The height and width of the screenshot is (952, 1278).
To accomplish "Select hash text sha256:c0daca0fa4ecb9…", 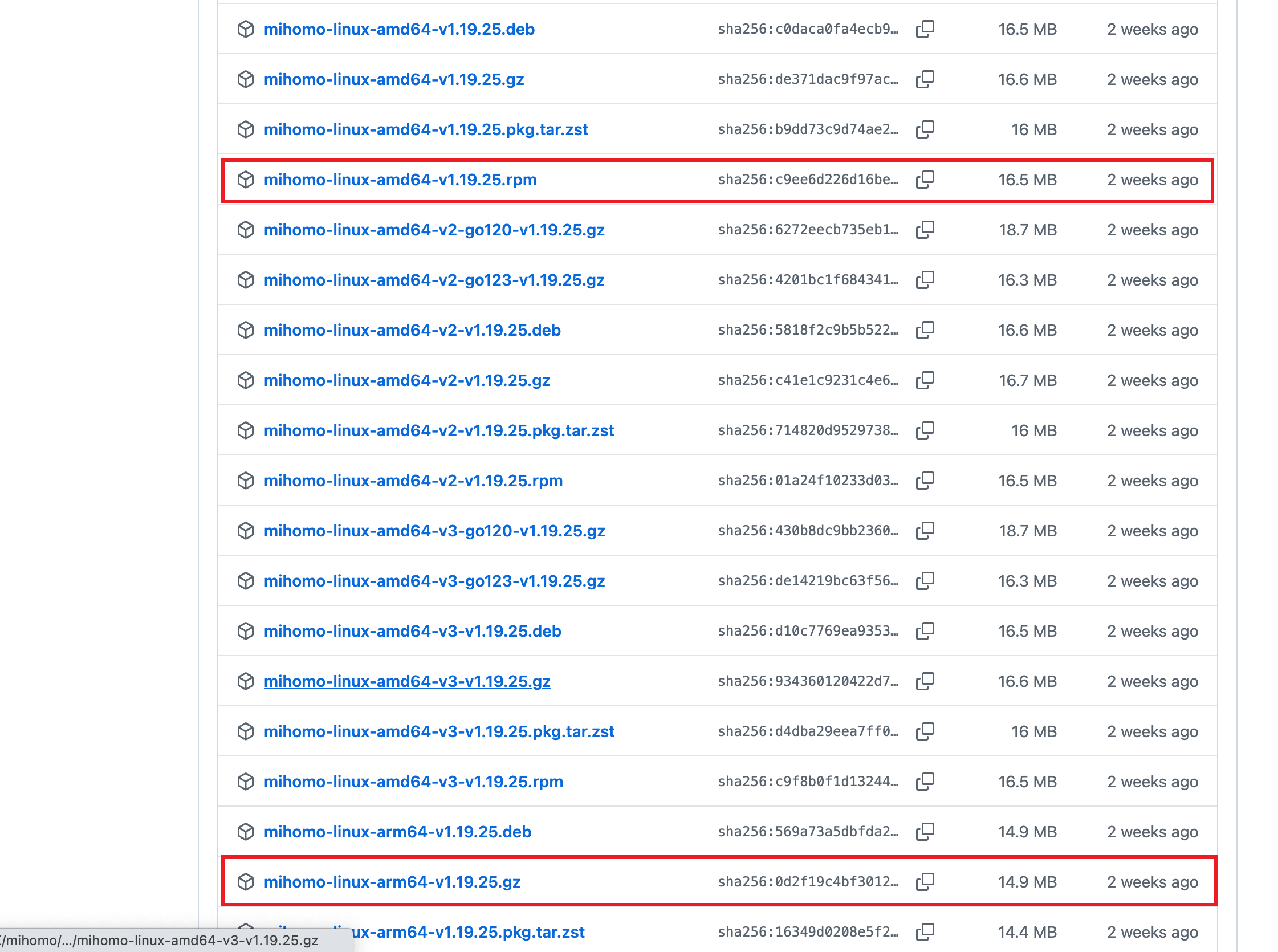I will [x=808, y=29].
